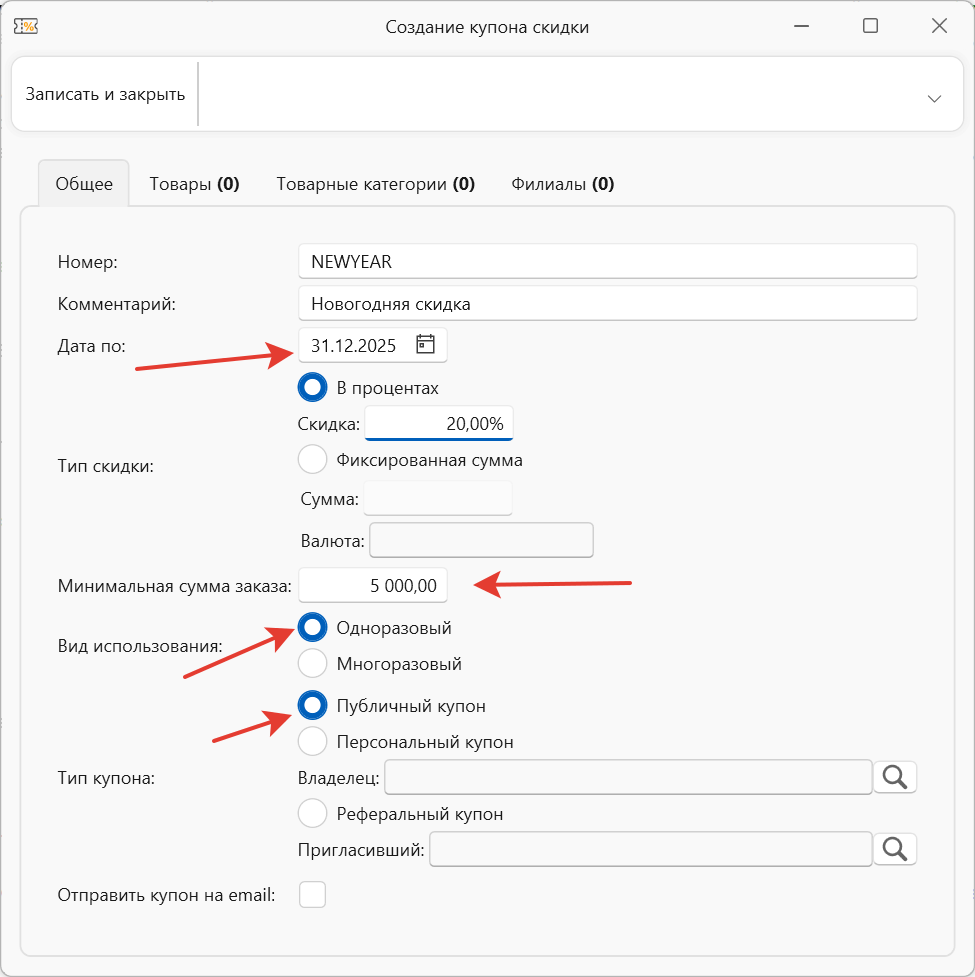The width and height of the screenshot is (975, 977).
Task: Switch to the Товары tab
Action: coord(194,184)
